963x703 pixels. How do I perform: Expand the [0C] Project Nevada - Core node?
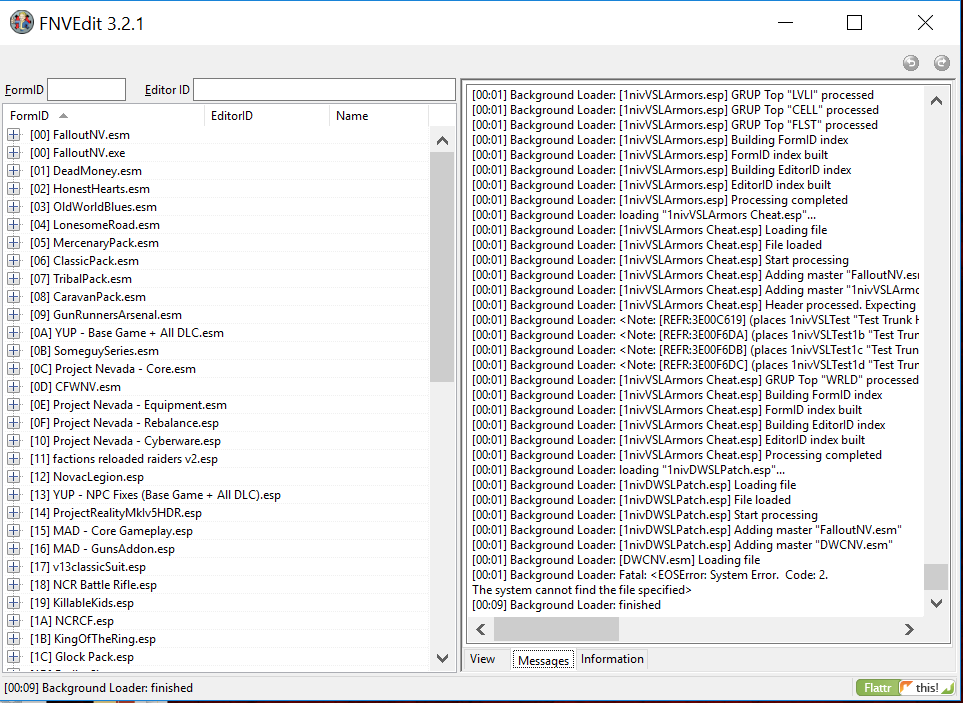pos(14,368)
